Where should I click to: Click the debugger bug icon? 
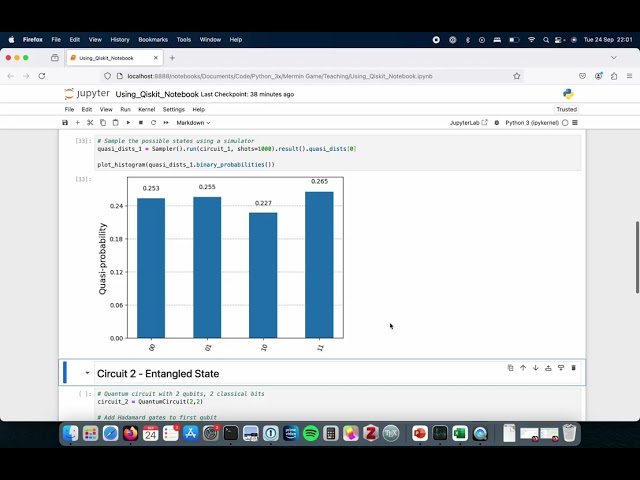point(497,122)
